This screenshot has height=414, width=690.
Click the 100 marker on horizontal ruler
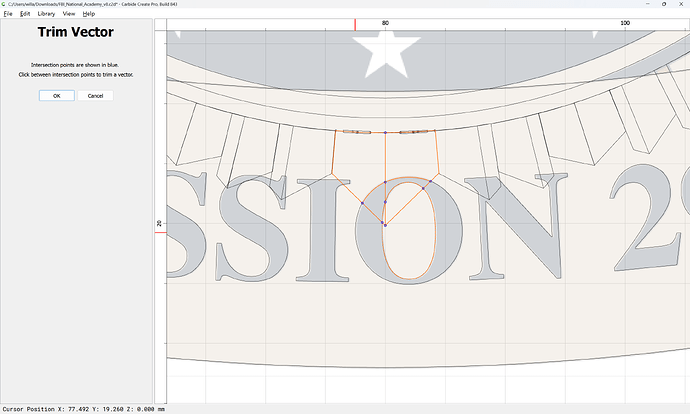coord(625,23)
